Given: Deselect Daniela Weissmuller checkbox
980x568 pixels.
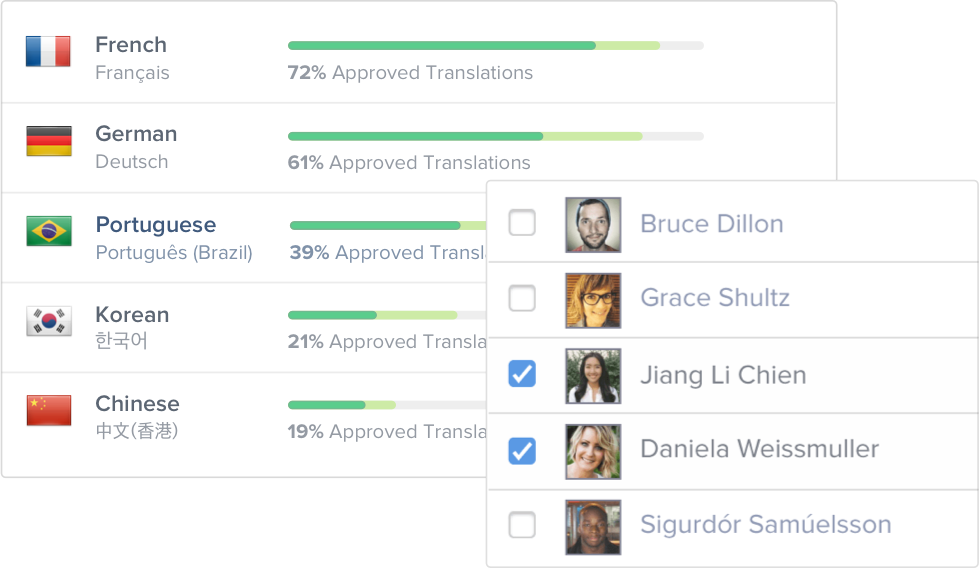Looking at the screenshot, I should click(x=522, y=450).
